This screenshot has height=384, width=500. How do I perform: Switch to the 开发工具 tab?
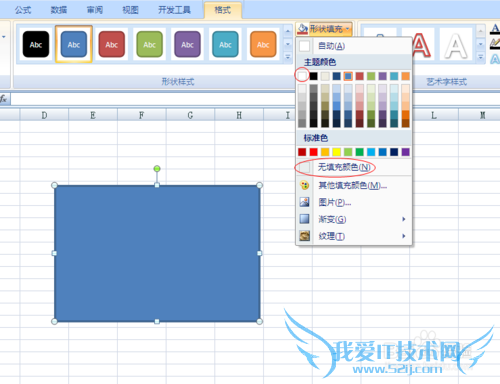[x=174, y=10]
